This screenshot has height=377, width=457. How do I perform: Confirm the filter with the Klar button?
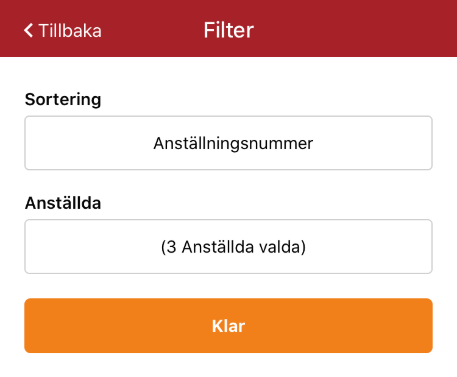click(228, 326)
